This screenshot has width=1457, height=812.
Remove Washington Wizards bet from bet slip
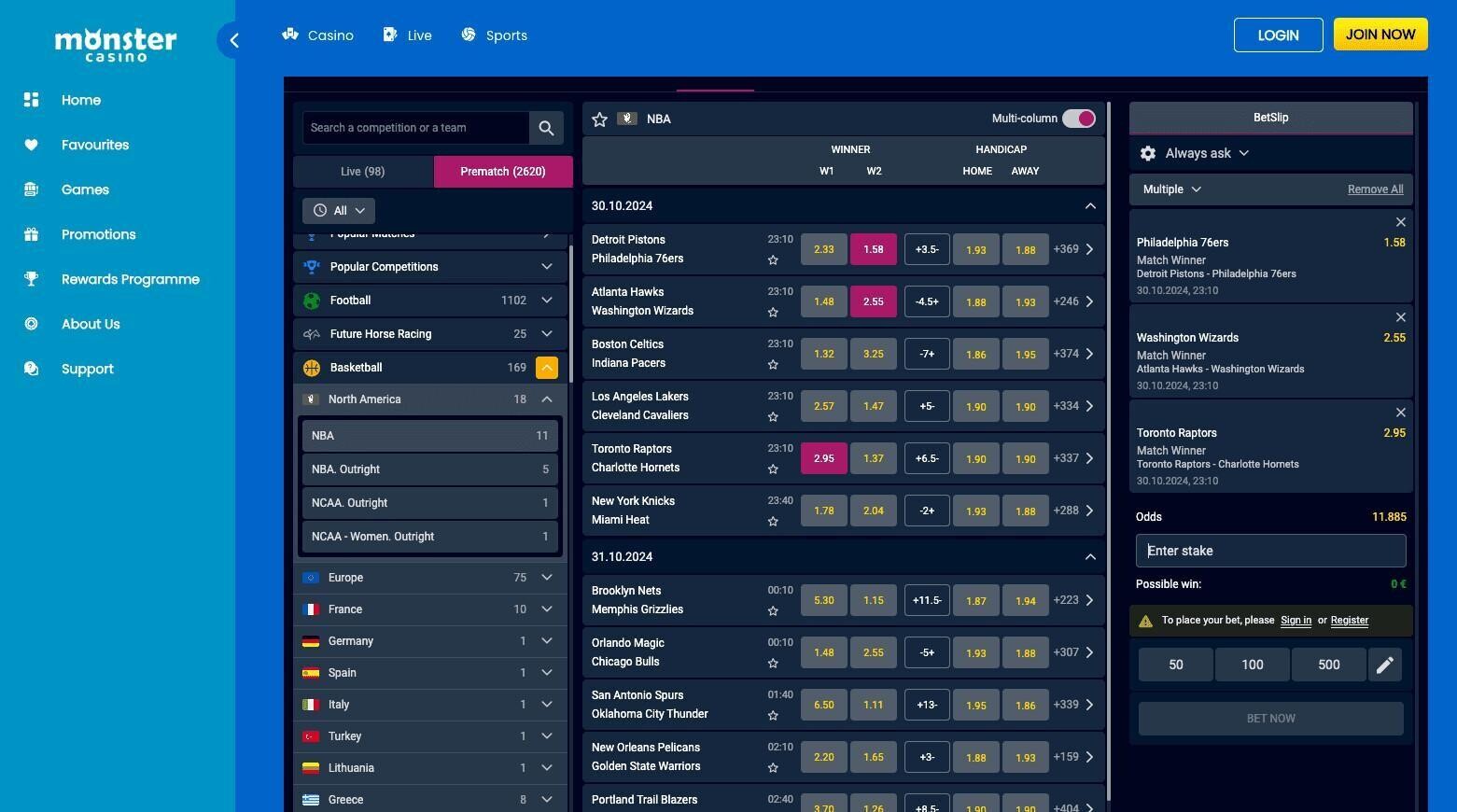(1400, 317)
